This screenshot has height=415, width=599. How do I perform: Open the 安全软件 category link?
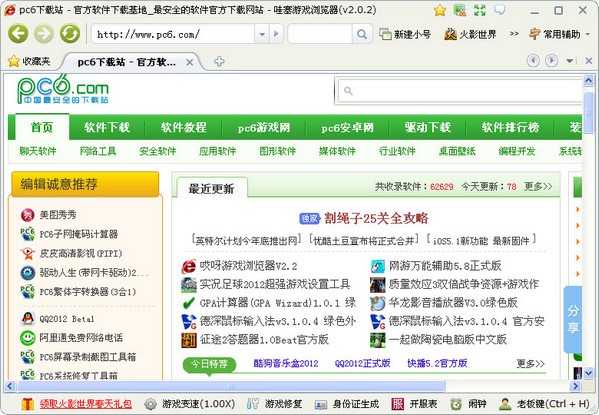tap(158, 151)
